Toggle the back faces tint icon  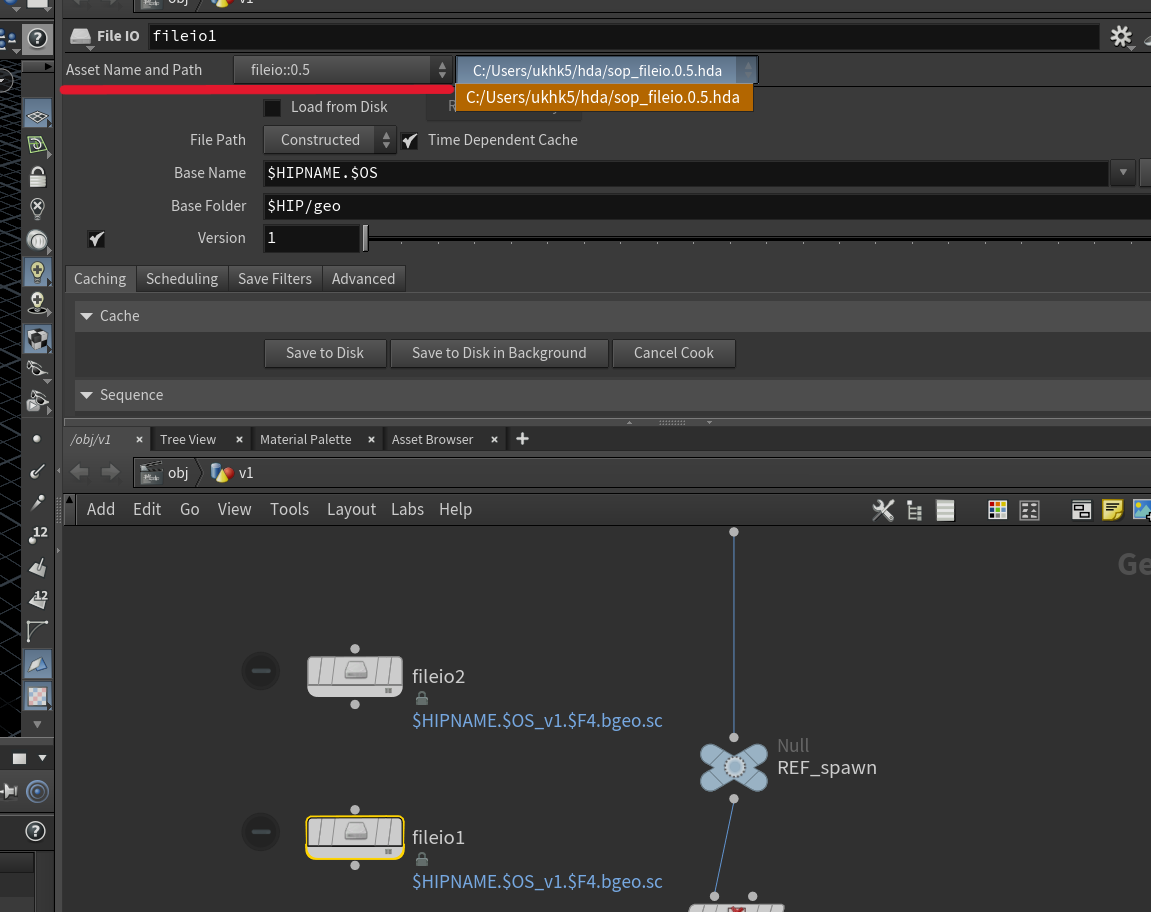[x=37, y=664]
